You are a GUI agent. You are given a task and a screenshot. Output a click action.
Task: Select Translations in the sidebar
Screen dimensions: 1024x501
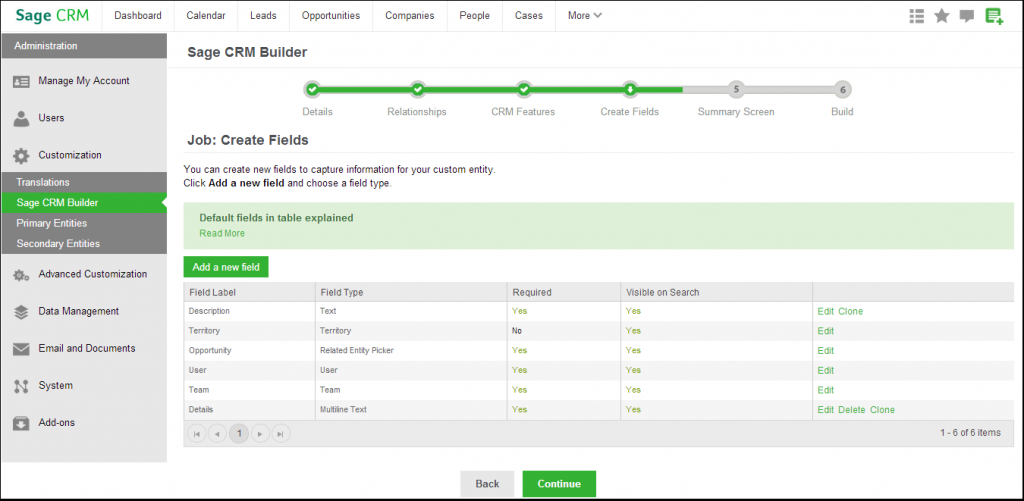(84, 182)
